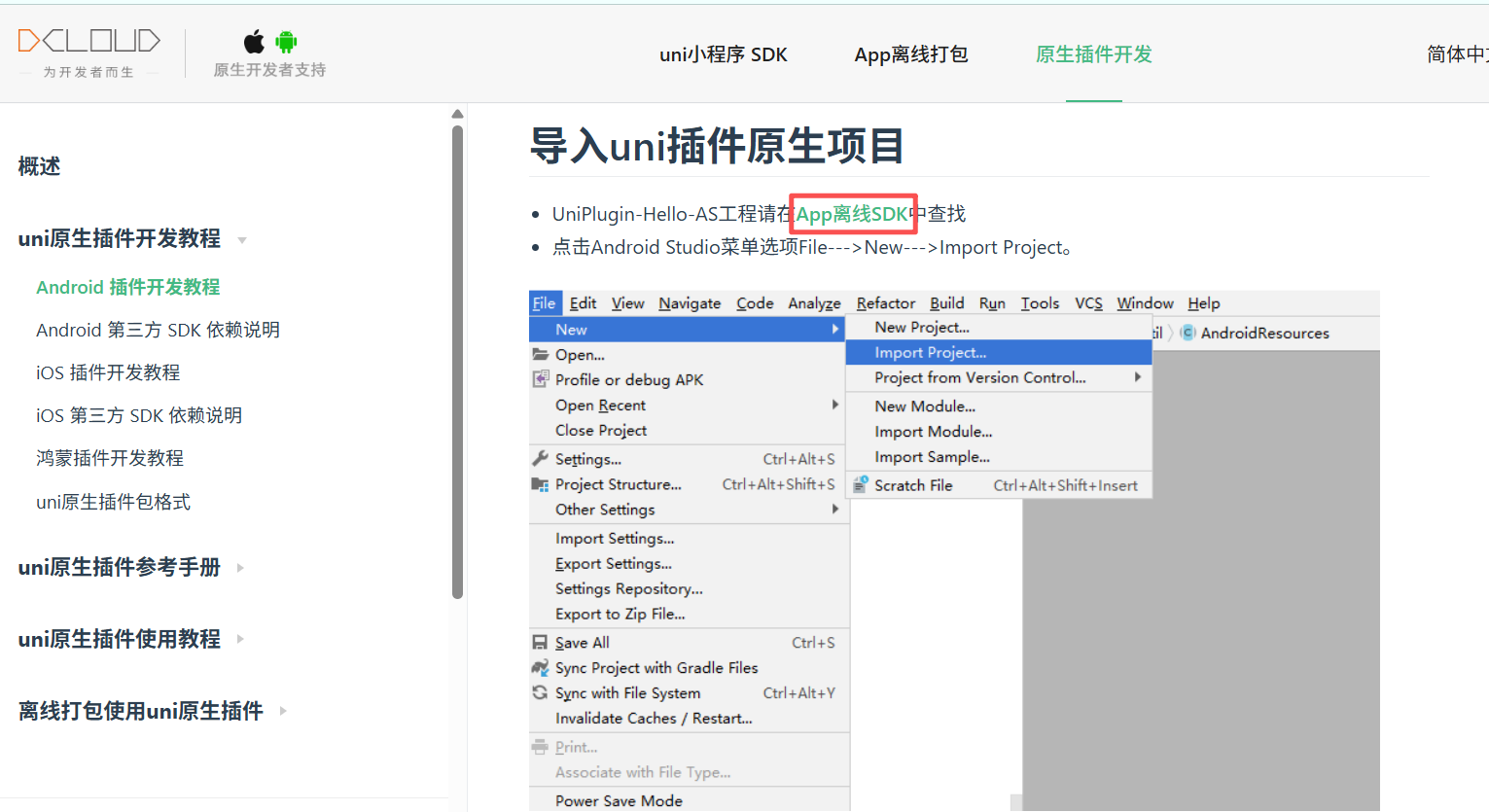Click the Sync Project with Gradle Files icon

pyautogui.click(x=539, y=667)
